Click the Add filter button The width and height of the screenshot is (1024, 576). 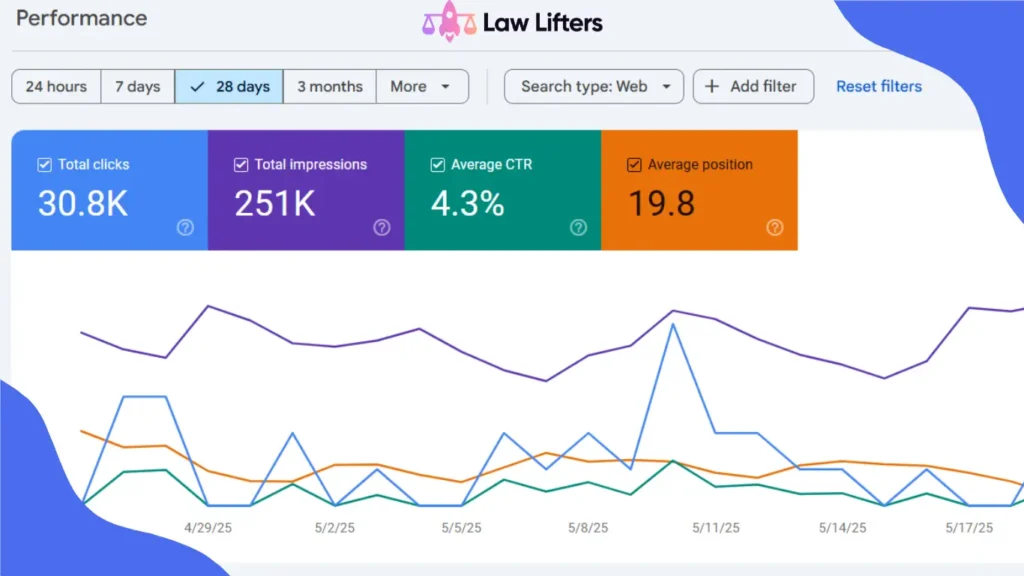click(x=754, y=86)
